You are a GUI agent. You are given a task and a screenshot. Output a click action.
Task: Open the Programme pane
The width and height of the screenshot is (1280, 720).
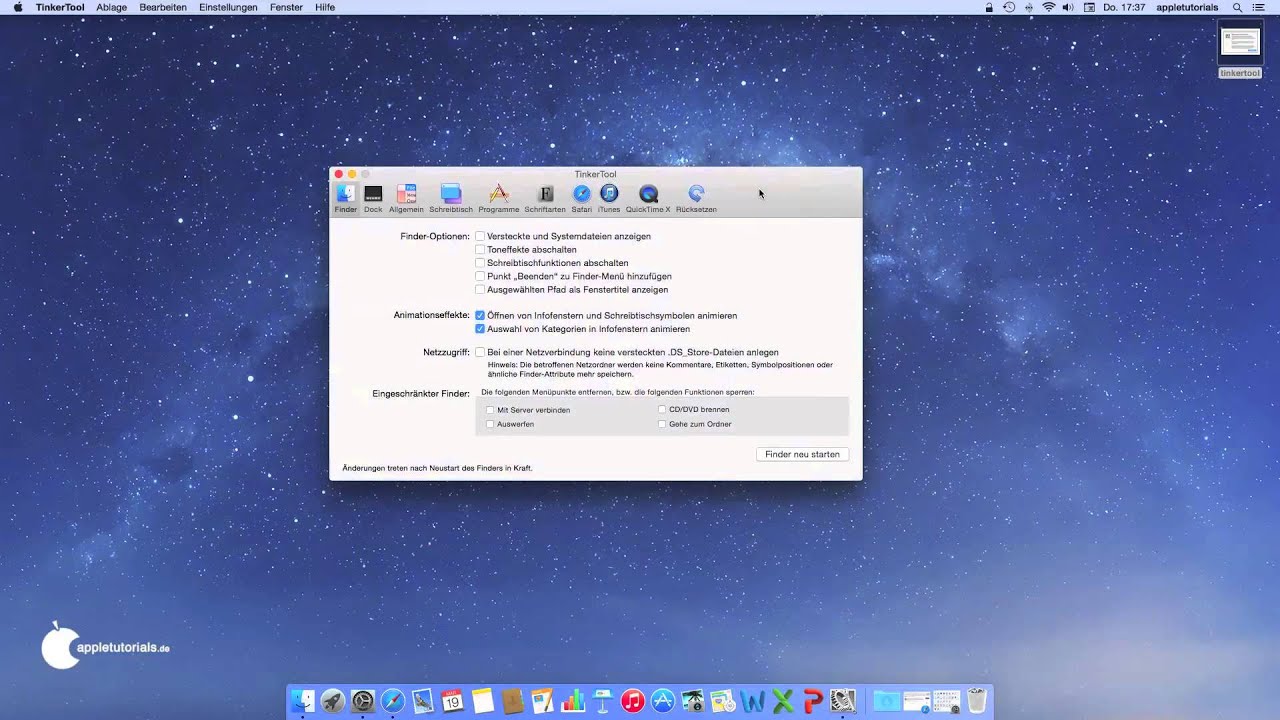point(498,198)
